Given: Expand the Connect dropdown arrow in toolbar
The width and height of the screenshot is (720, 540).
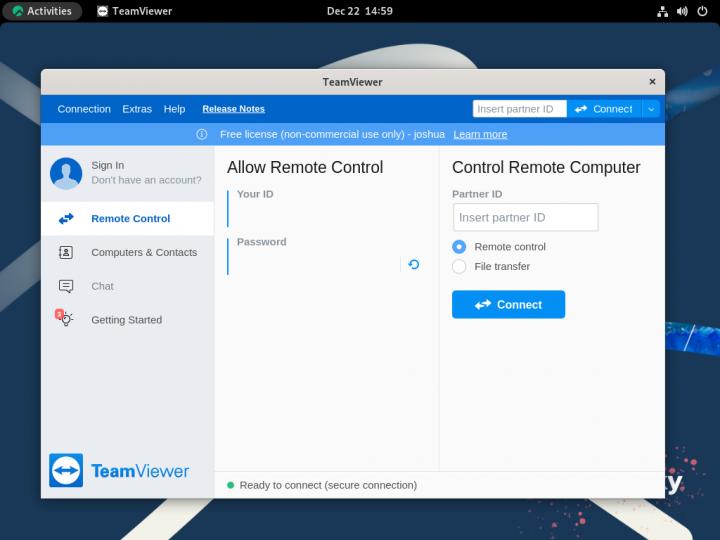Looking at the screenshot, I should tap(651, 109).
